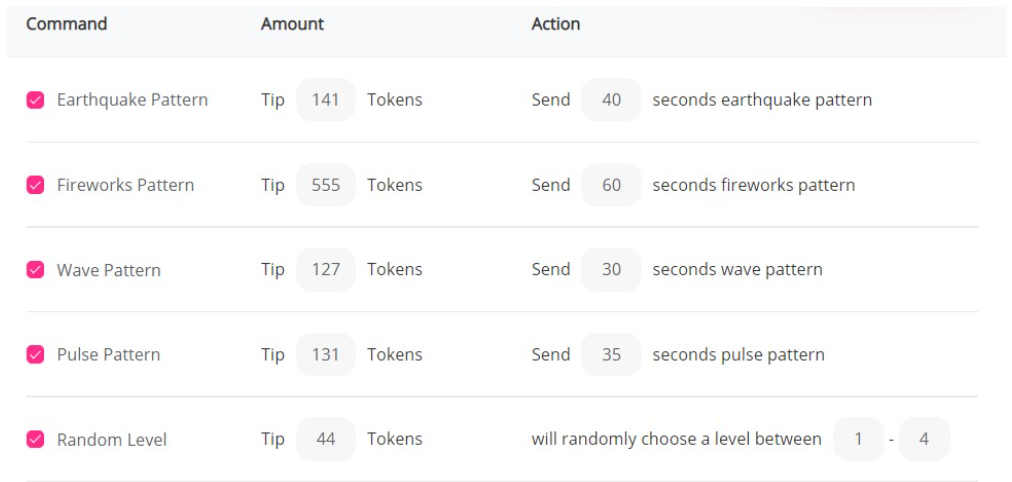The height and width of the screenshot is (482, 1012).
Task: Click the random level maximum value field
Action: click(x=924, y=439)
